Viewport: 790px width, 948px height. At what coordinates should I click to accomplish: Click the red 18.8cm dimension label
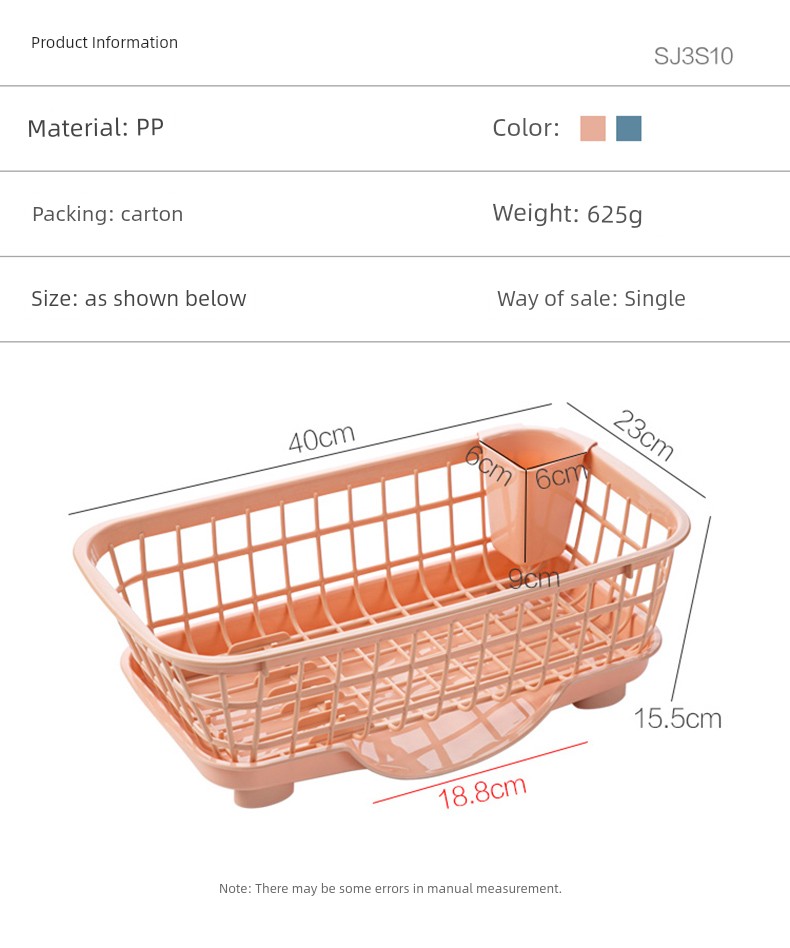[x=481, y=792]
